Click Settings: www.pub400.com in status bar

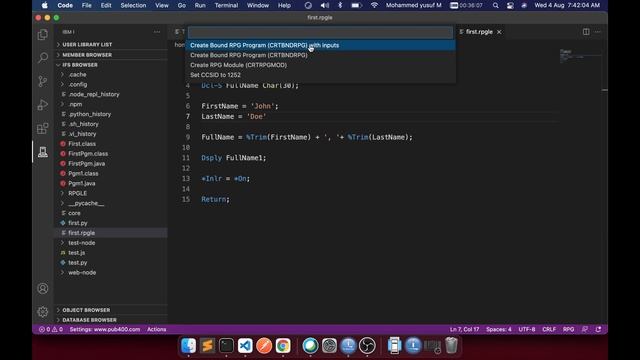click(104, 329)
